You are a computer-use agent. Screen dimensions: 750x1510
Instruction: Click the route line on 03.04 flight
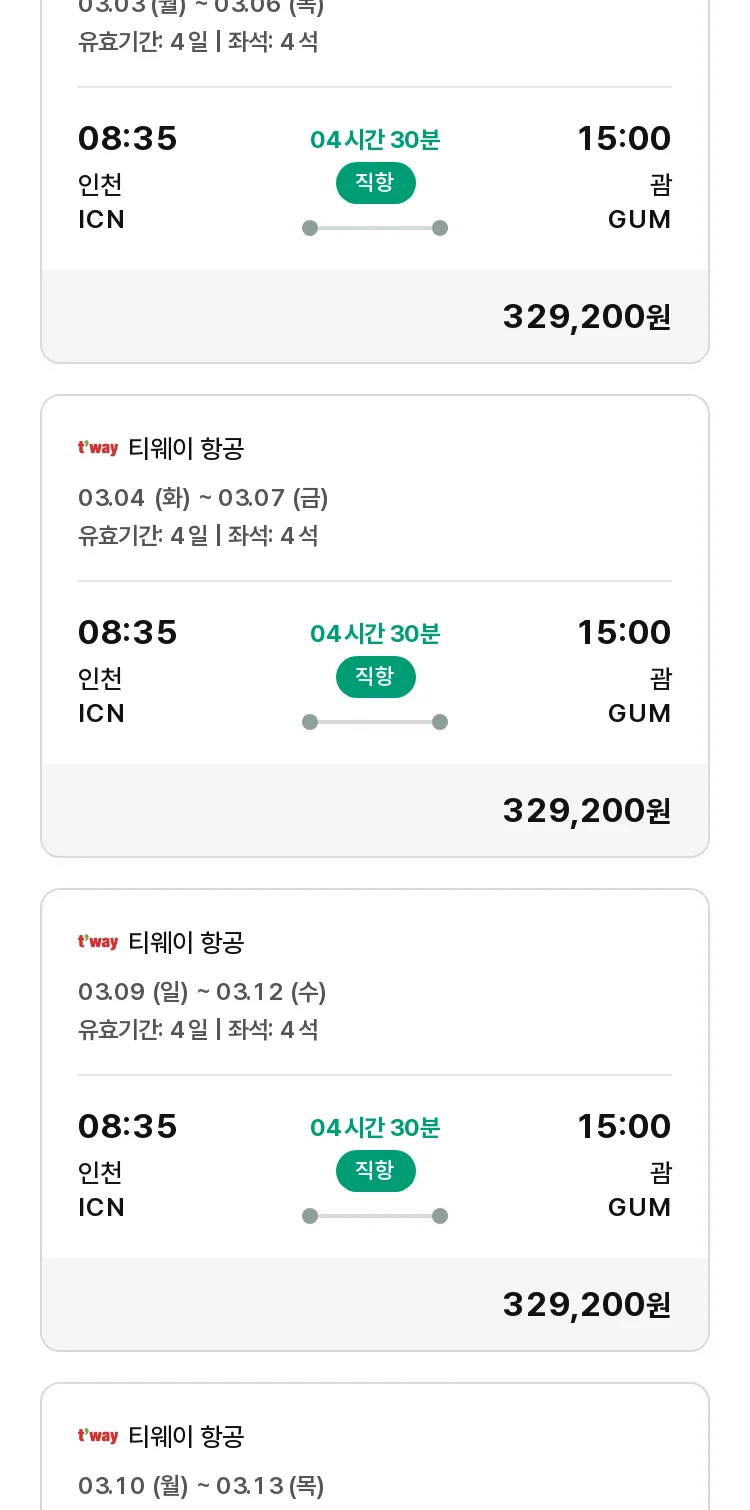click(x=375, y=722)
